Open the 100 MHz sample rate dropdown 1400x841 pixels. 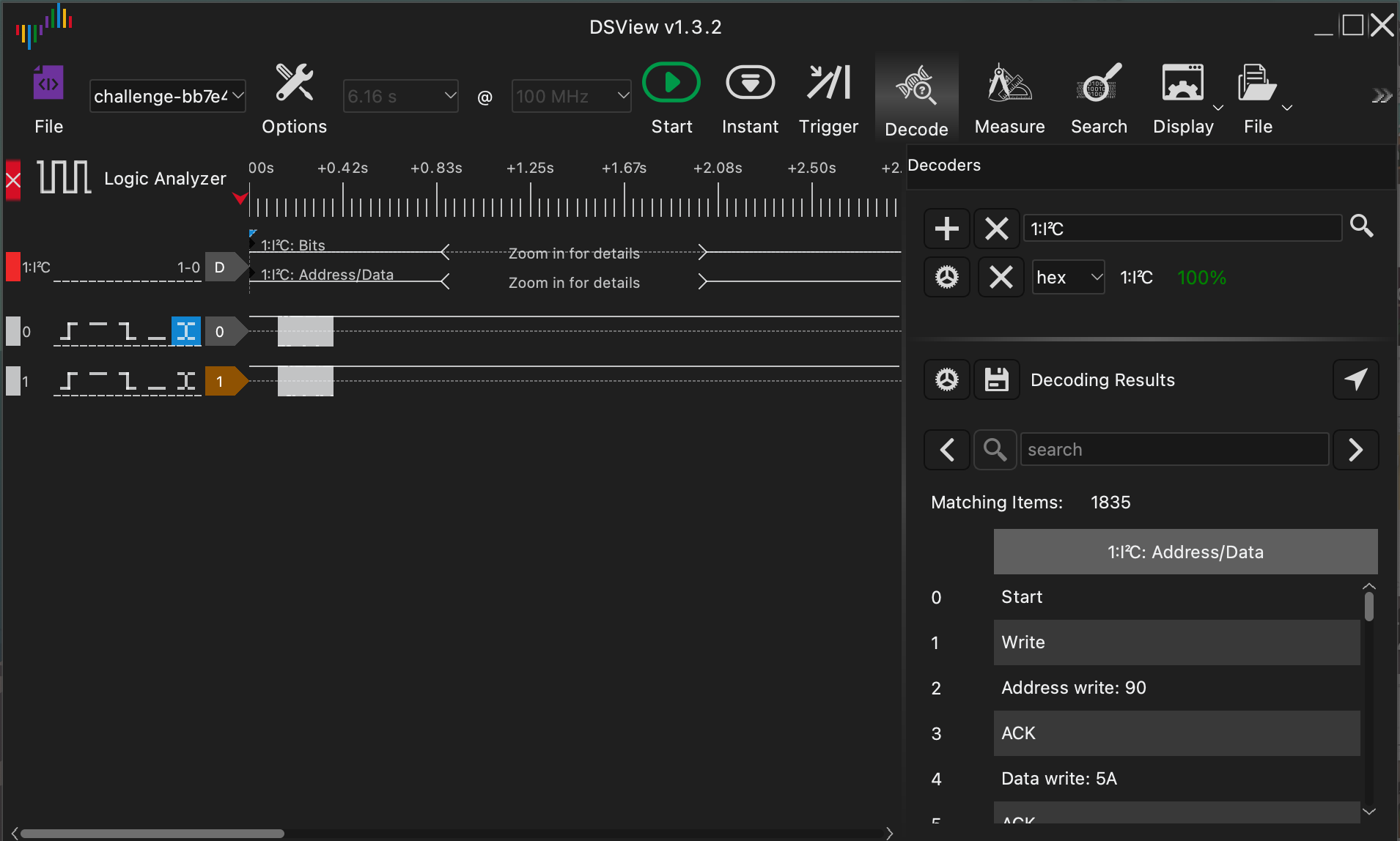tap(571, 96)
